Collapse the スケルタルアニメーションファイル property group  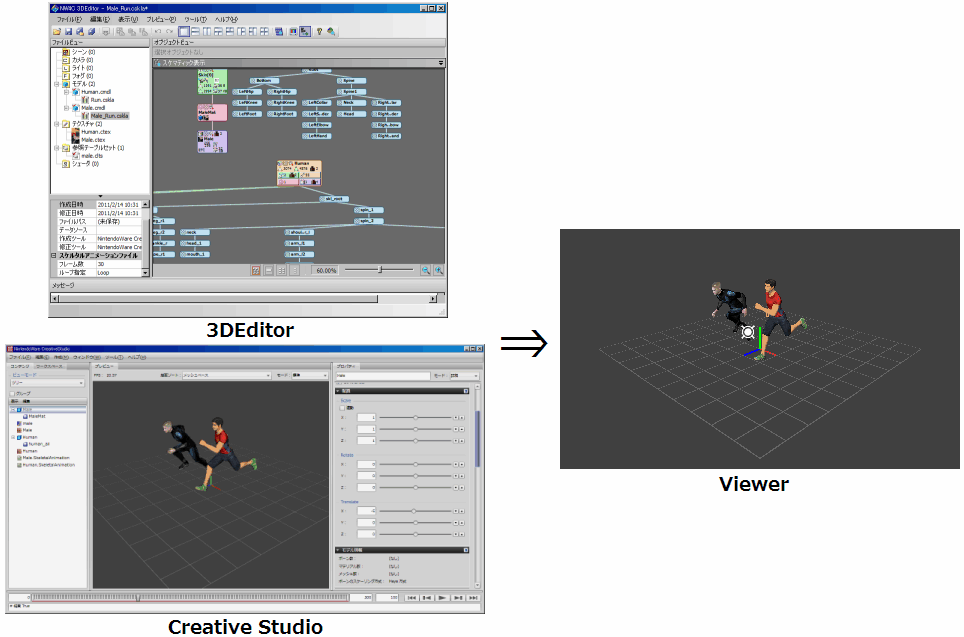click(53, 255)
